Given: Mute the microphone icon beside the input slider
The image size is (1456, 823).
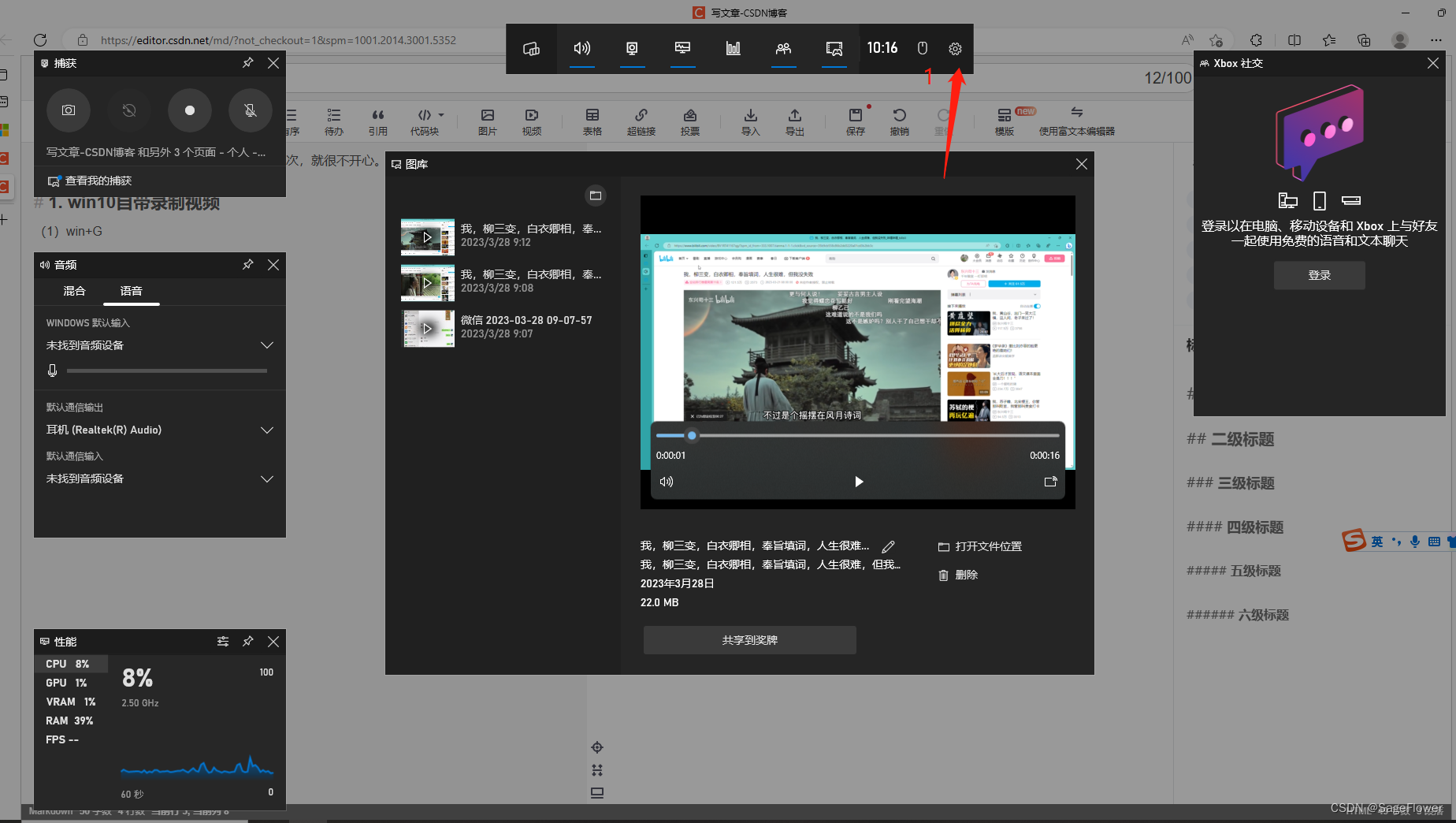Looking at the screenshot, I should pyautogui.click(x=52, y=371).
